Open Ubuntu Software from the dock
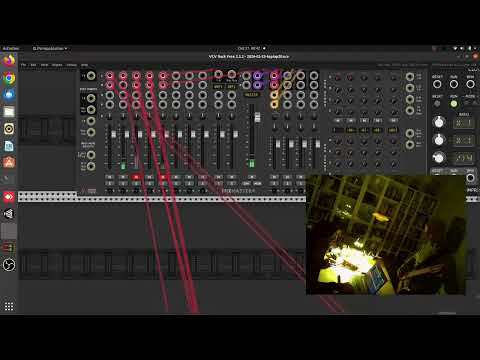The width and height of the screenshot is (480, 360). click(x=9, y=163)
